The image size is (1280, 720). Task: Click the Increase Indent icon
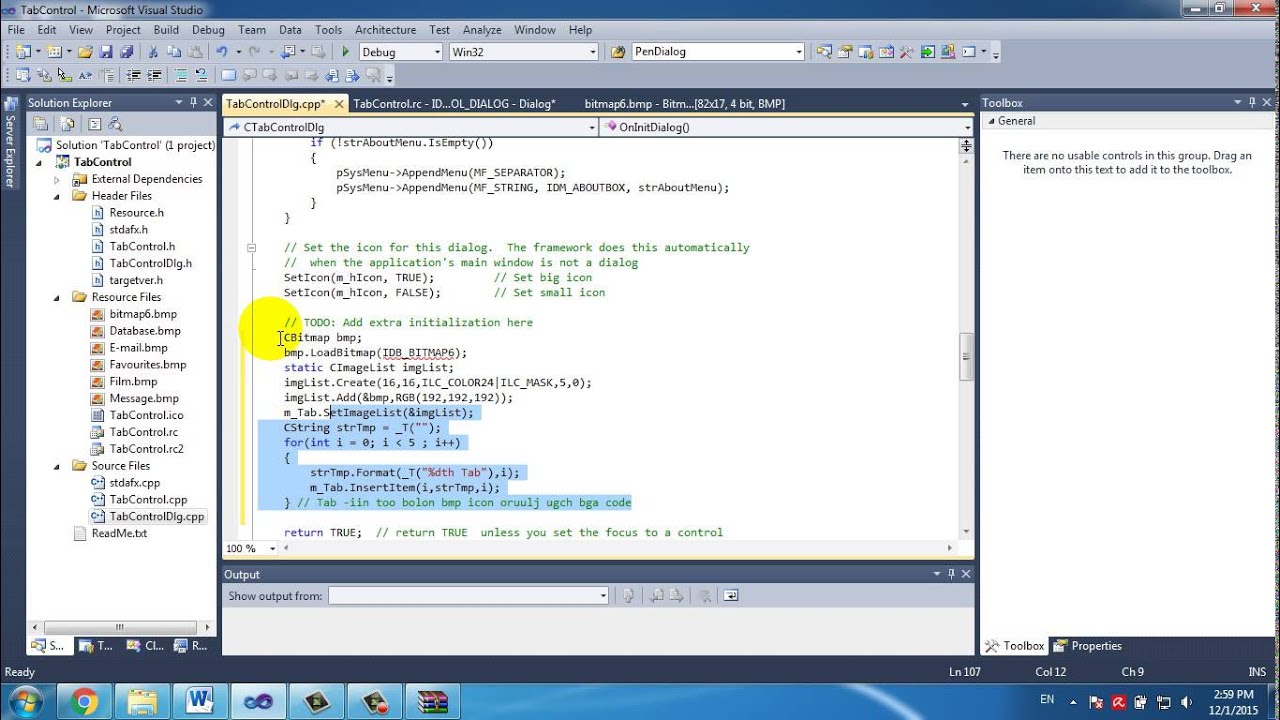[x=154, y=75]
